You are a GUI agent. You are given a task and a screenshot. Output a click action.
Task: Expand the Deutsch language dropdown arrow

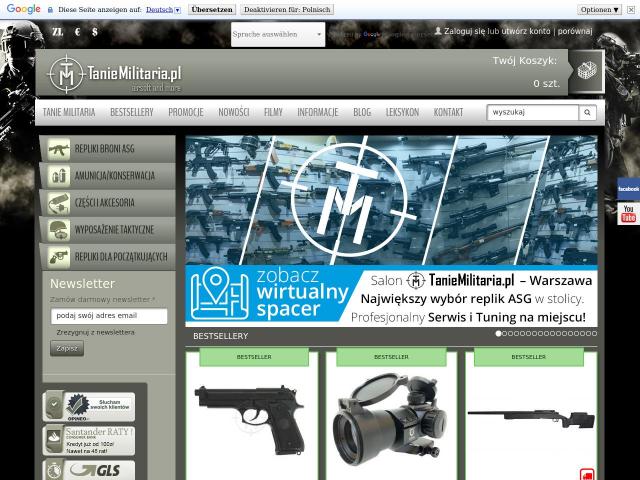tap(178, 10)
